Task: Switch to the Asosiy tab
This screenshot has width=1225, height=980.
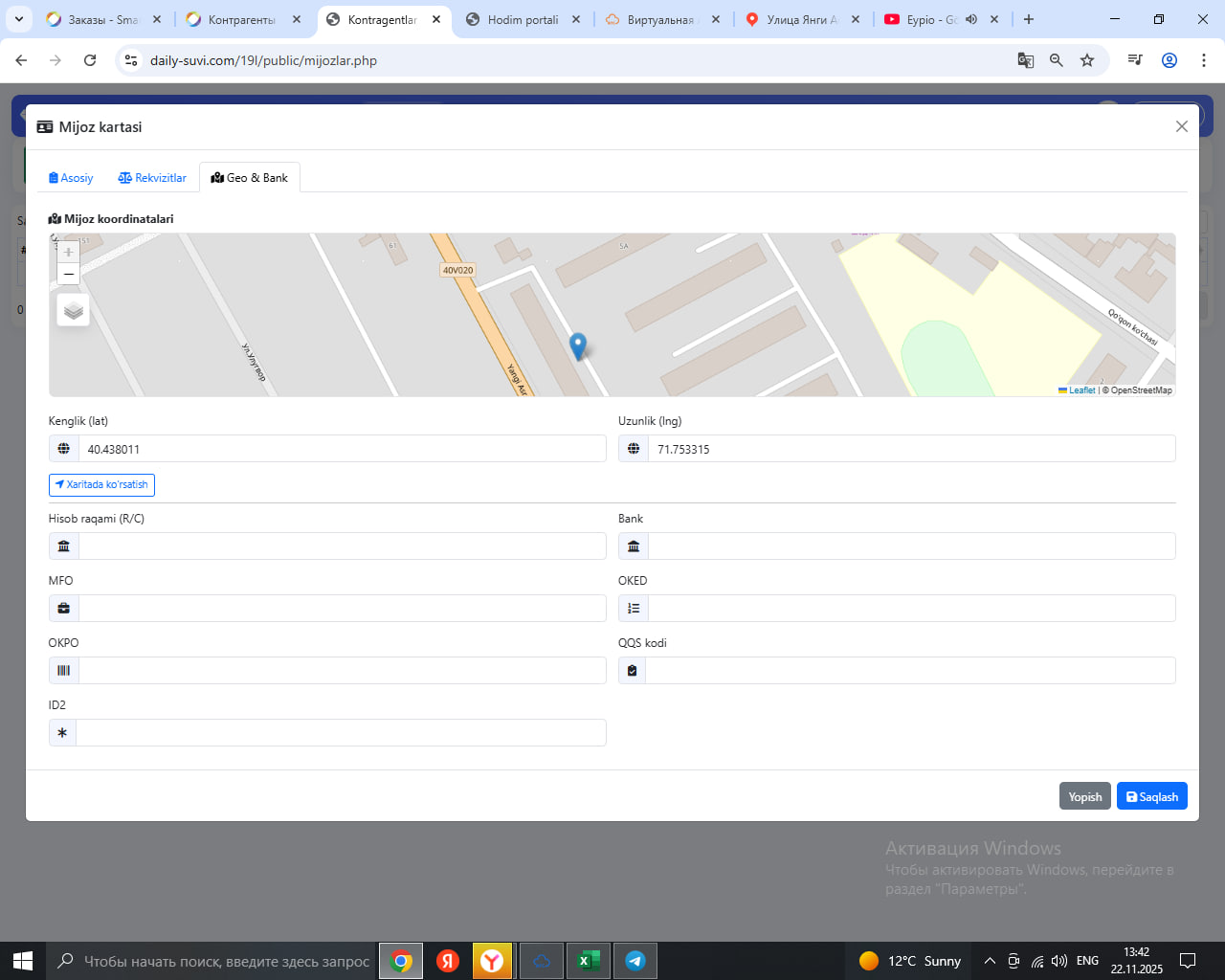Action: [x=71, y=178]
